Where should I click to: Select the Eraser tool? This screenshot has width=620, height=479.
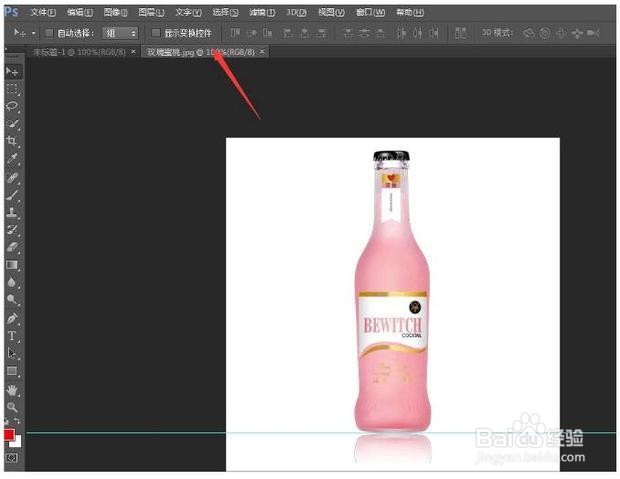click(x=12, y=247)
